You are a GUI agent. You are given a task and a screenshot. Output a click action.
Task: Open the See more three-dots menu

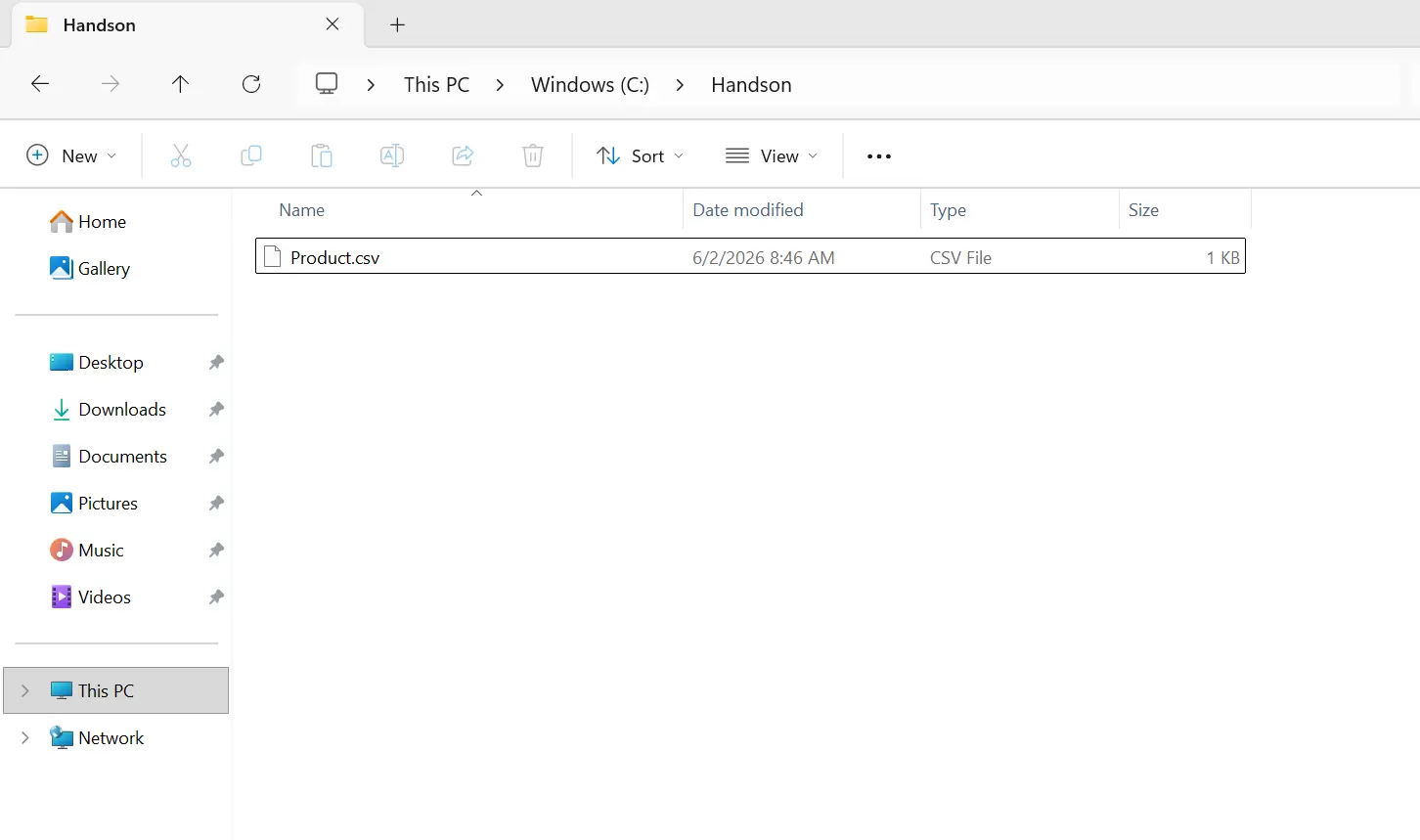point(879,156)
